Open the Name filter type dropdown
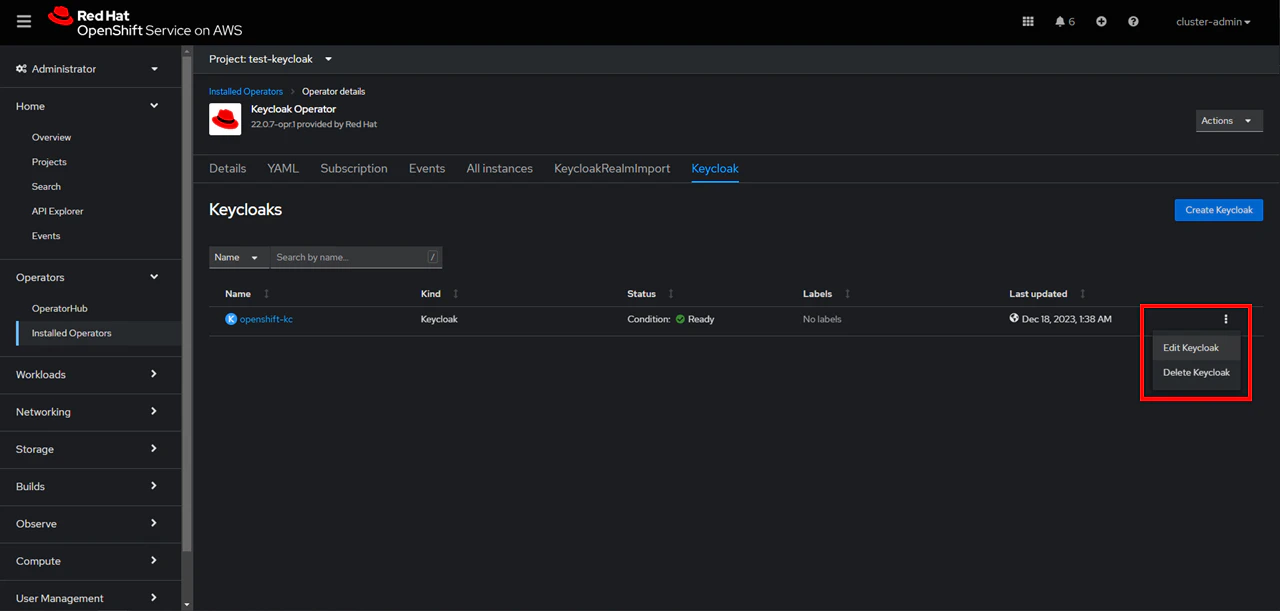Image resolution: width=1280 pixels, height=611 pixels. pyautogui.click(x=239, y=257)
